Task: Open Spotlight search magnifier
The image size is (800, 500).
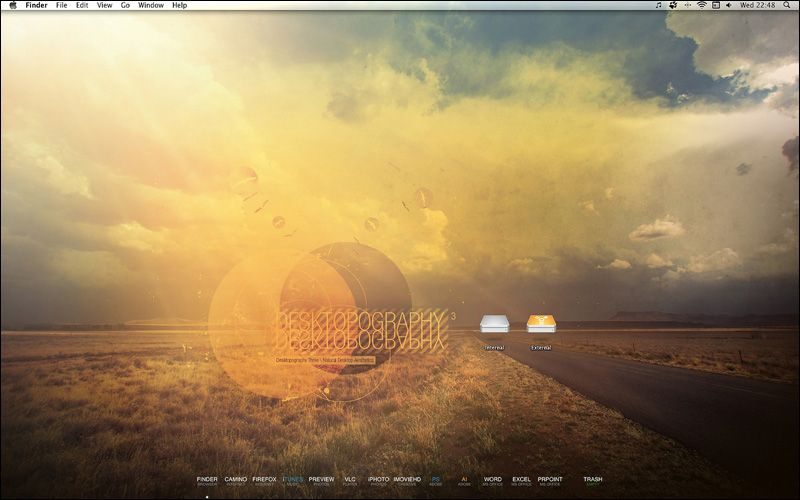Action: pos(789,5)
